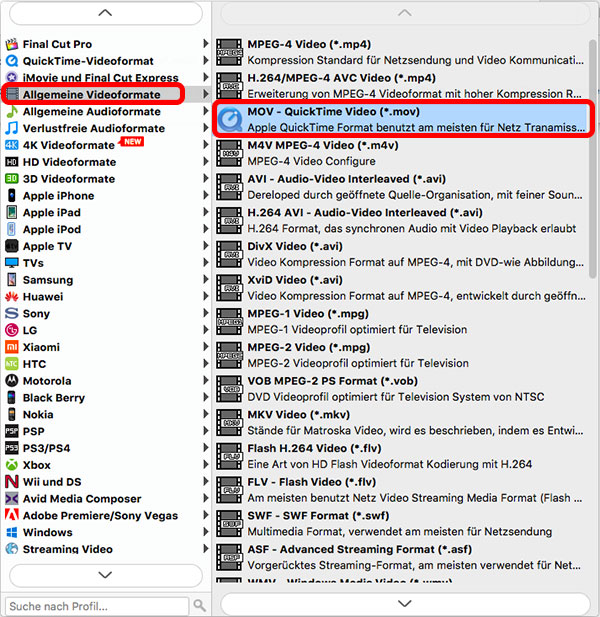Expand the Nokia submenu arrow
This screenshot has height=617, width=600.
(205, 414)
